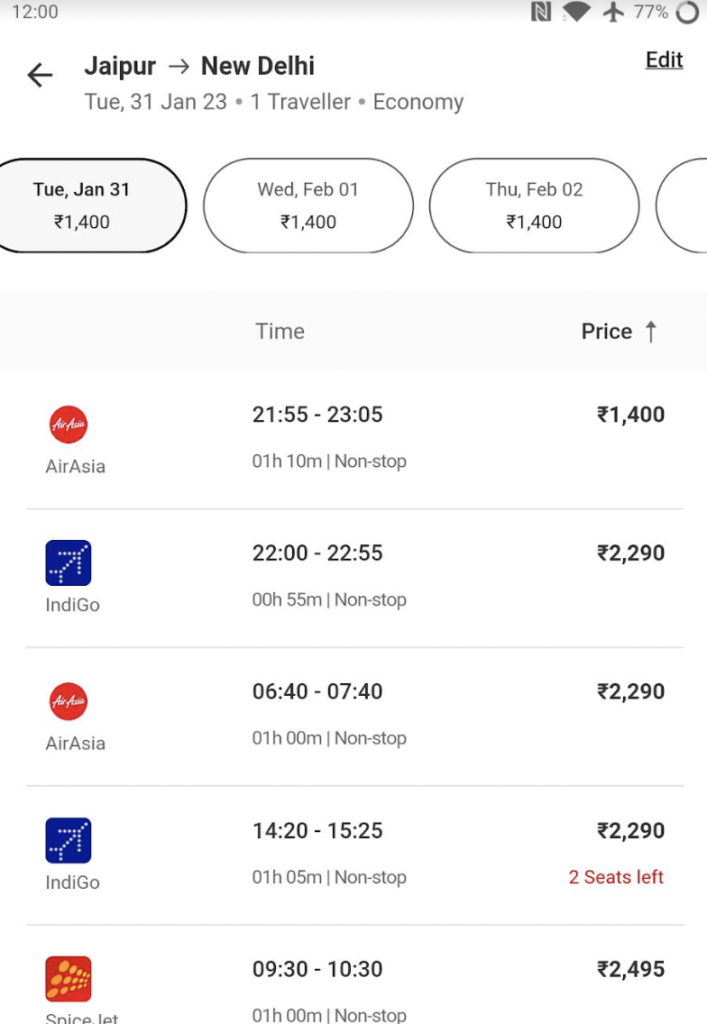Click the IndiGo logo for 22:00 flight
707x1024 pixels.
tap(69, 563)
